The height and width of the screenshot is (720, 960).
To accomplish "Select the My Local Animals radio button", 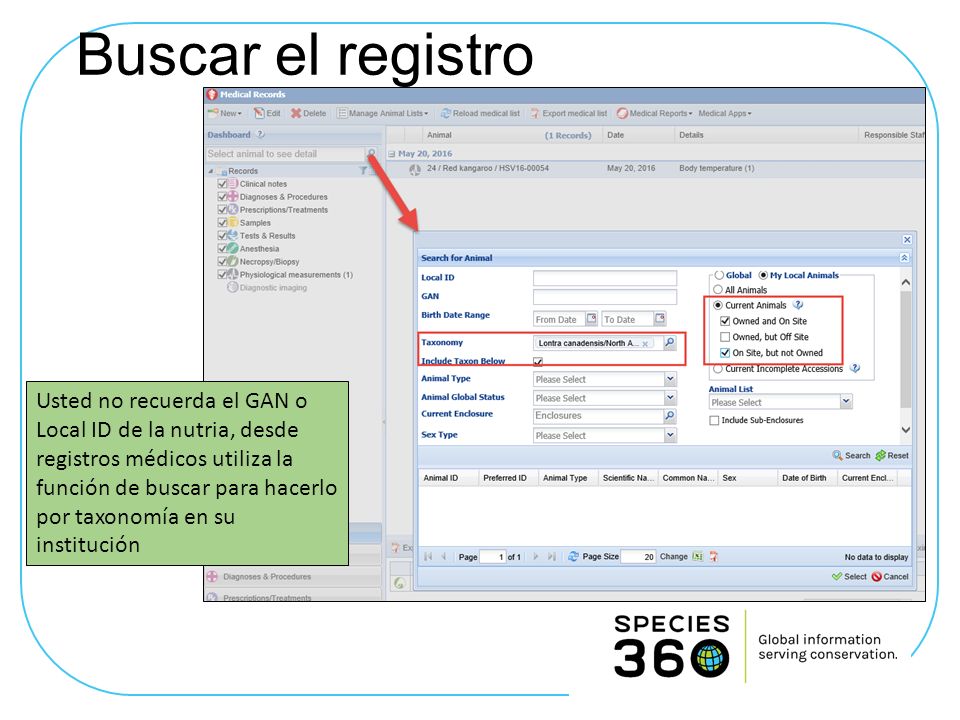I will 763,276.
